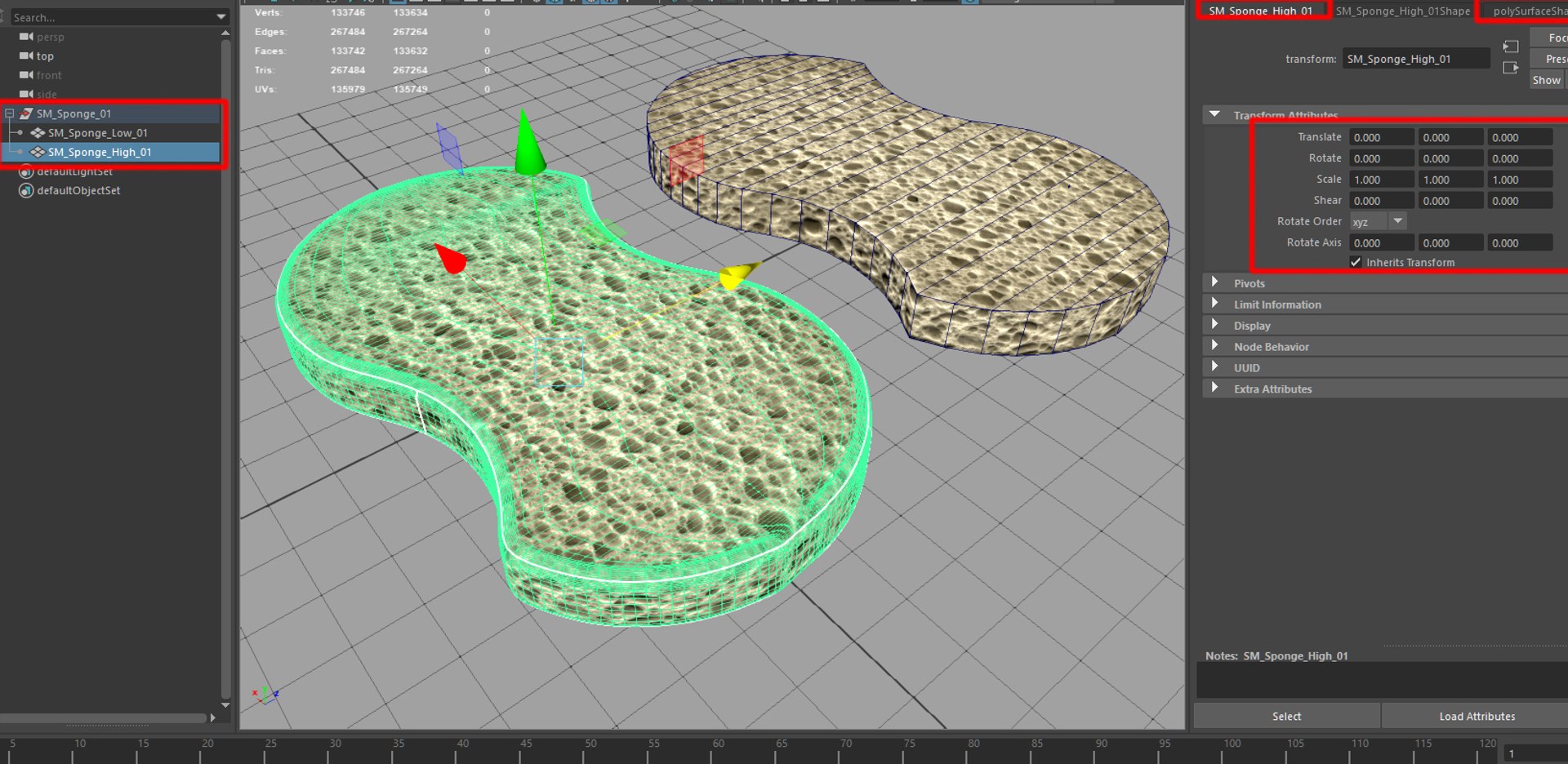Viewport: 1568px width, 764px height.
Task: Select the top camera in outliner
Action: click(45, 56)
